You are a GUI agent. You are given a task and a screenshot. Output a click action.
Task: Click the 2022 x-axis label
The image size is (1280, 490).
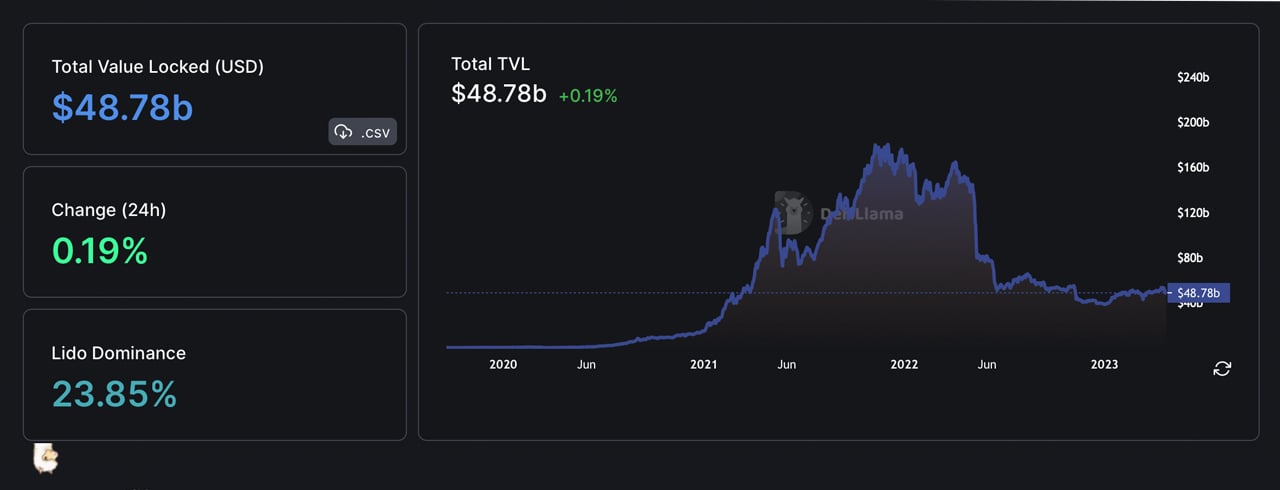tap(904, 365)
